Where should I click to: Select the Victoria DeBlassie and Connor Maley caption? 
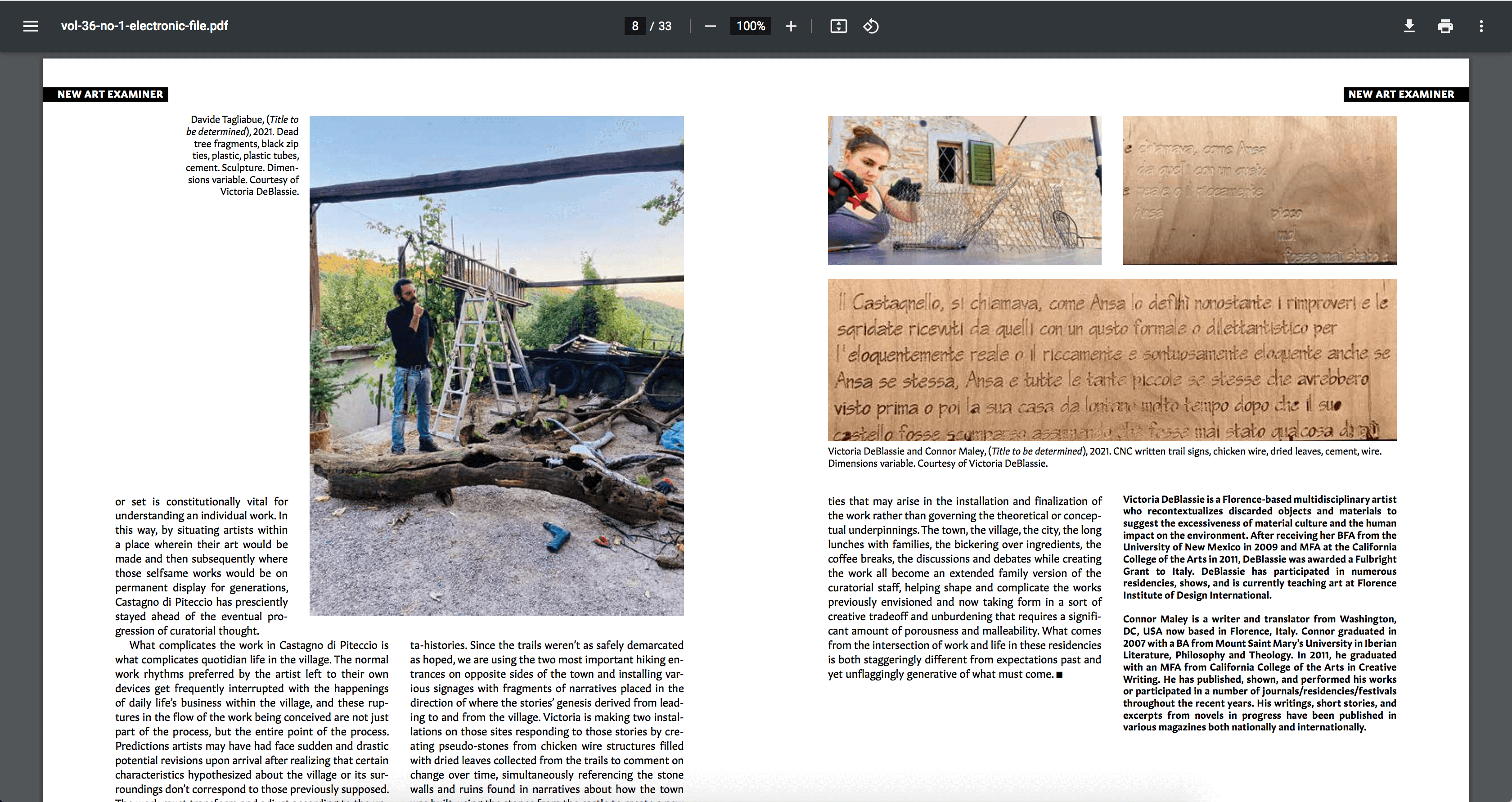click(1105, 457)
